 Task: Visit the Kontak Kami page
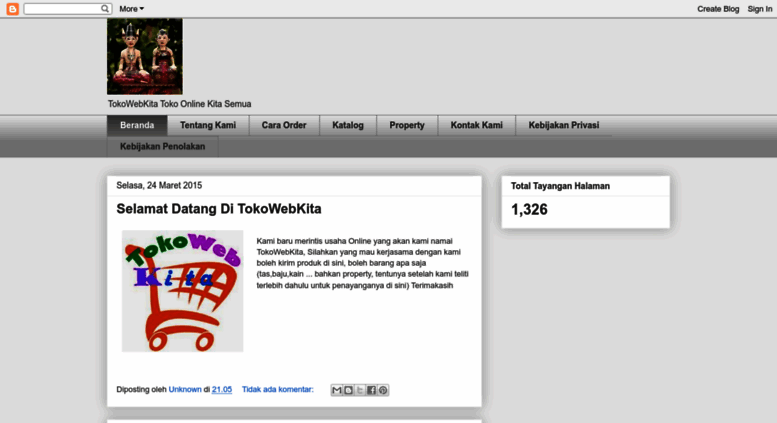[x=477, y=125]
